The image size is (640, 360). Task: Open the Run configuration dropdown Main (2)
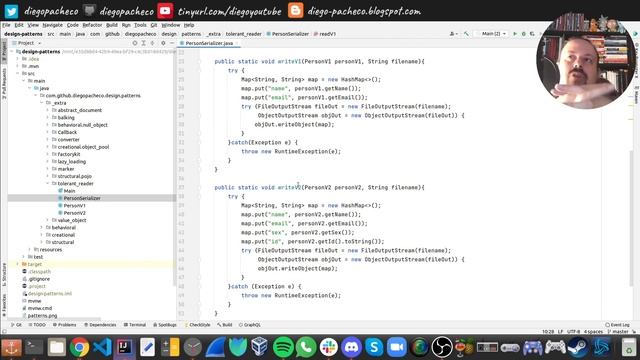[492, 34]
